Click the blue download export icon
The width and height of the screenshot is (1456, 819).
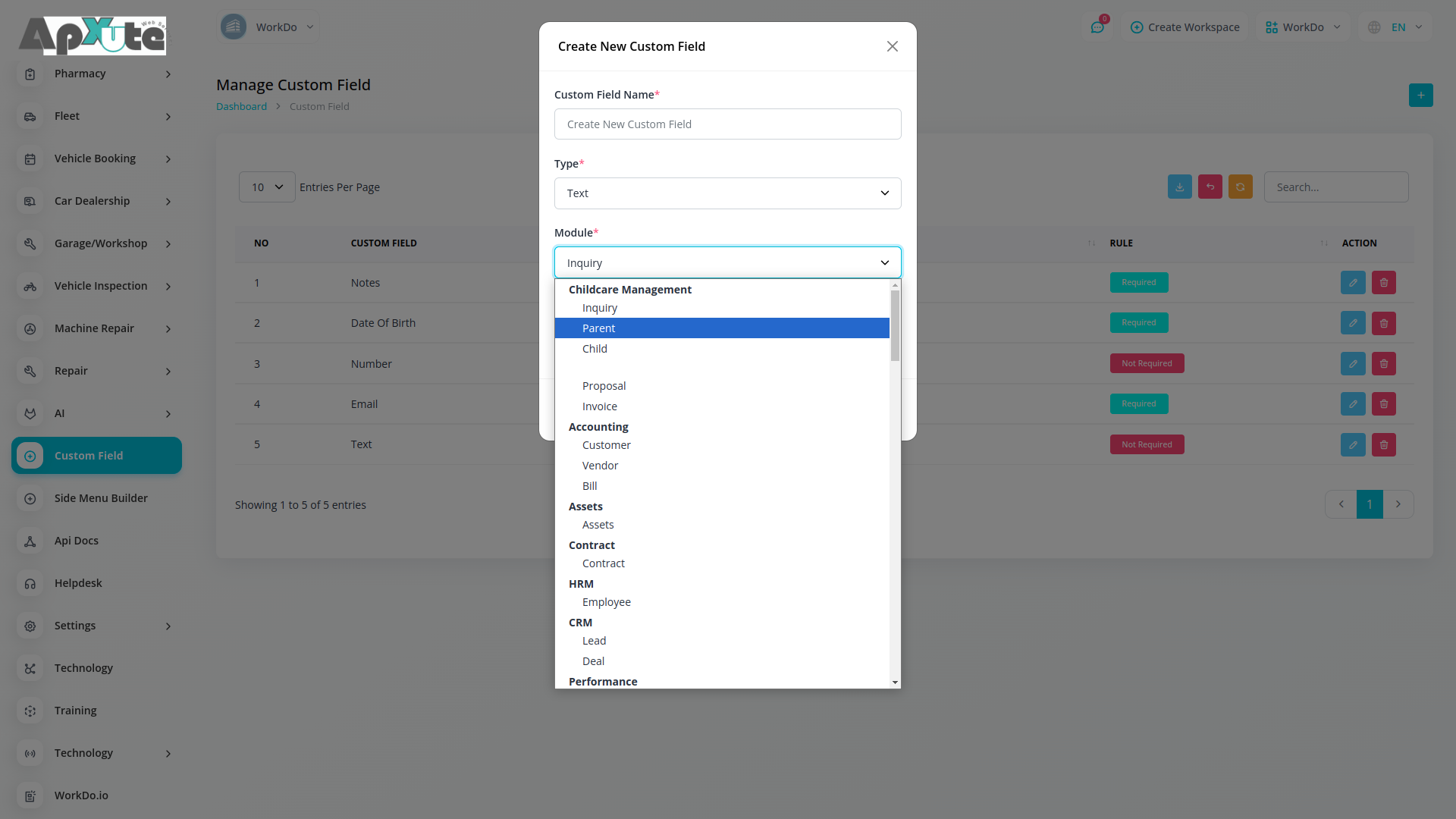(x=1179, y=187)
